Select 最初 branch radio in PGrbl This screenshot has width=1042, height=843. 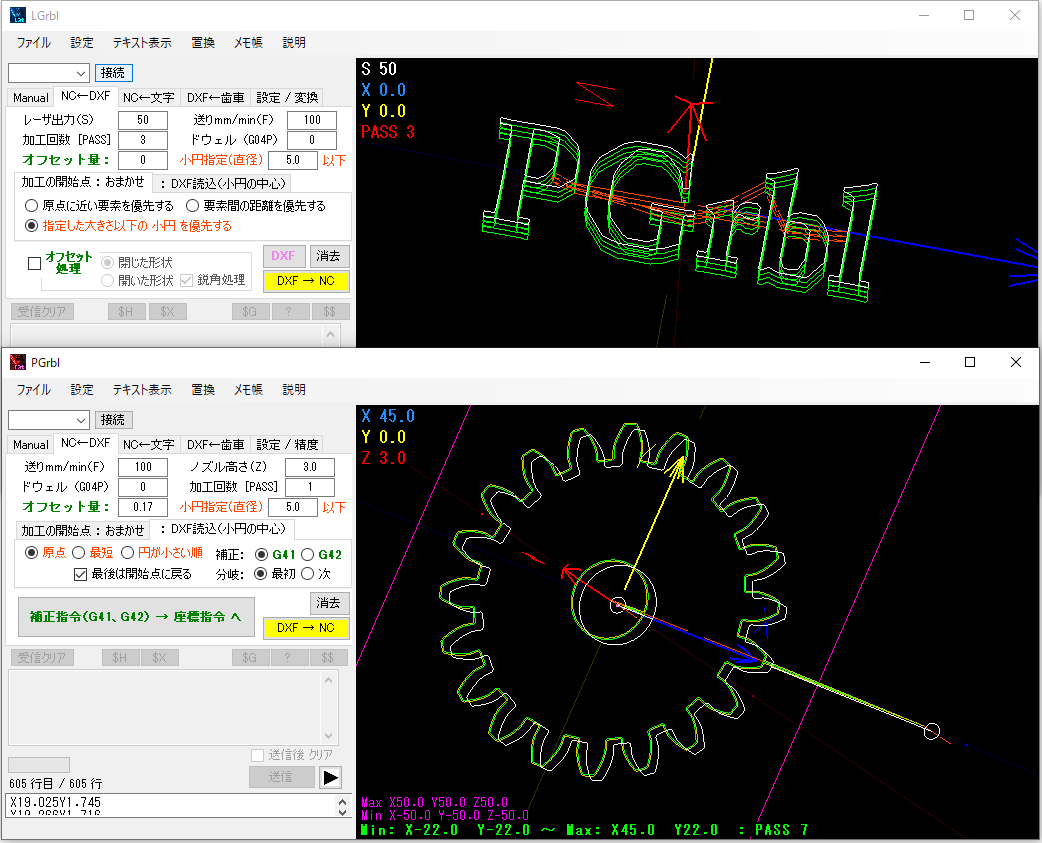pos(261,573)
